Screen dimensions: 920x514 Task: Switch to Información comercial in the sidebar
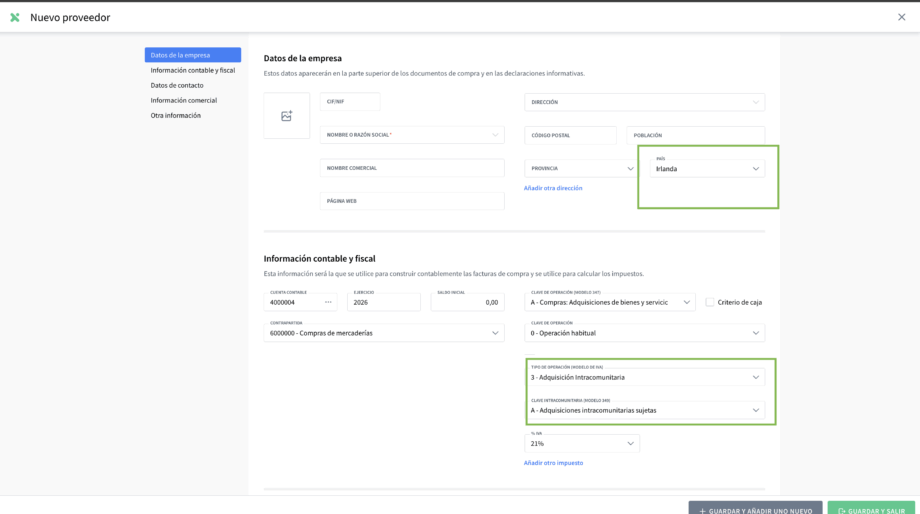184,100
